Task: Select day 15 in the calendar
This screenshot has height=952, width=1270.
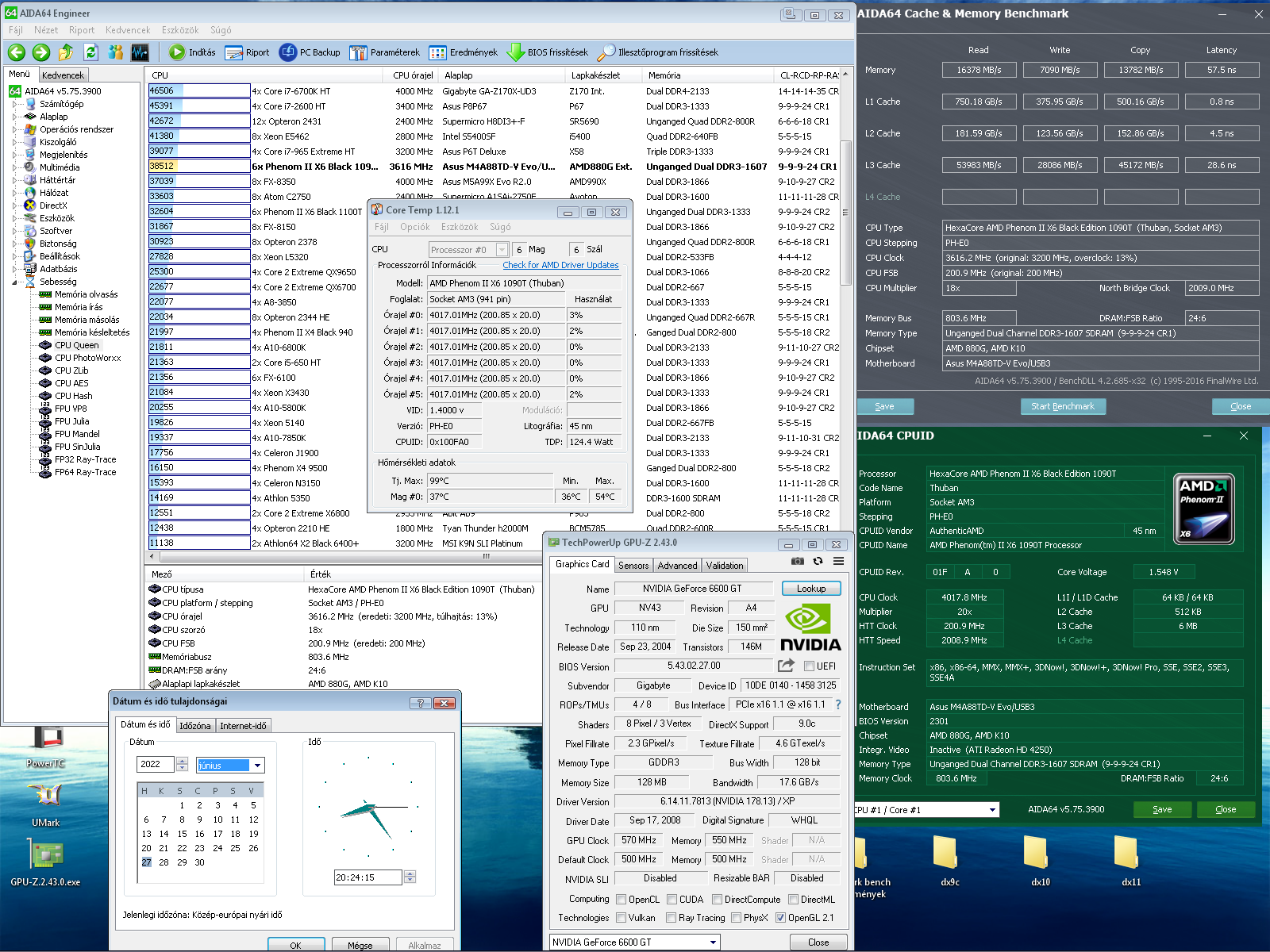Action: pyautogui.click(x=182, y=834)
